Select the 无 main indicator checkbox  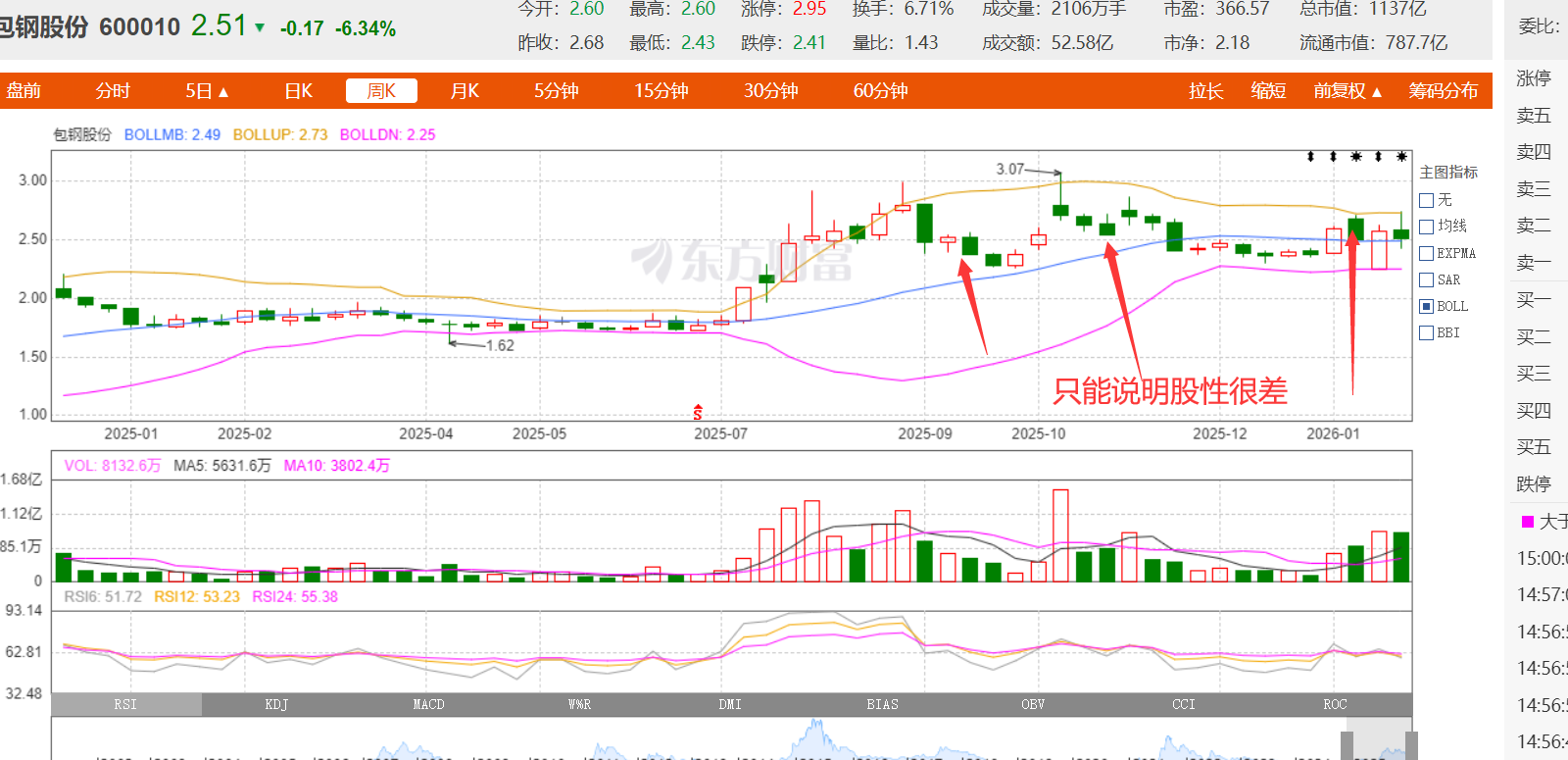tap(1427, 200)
